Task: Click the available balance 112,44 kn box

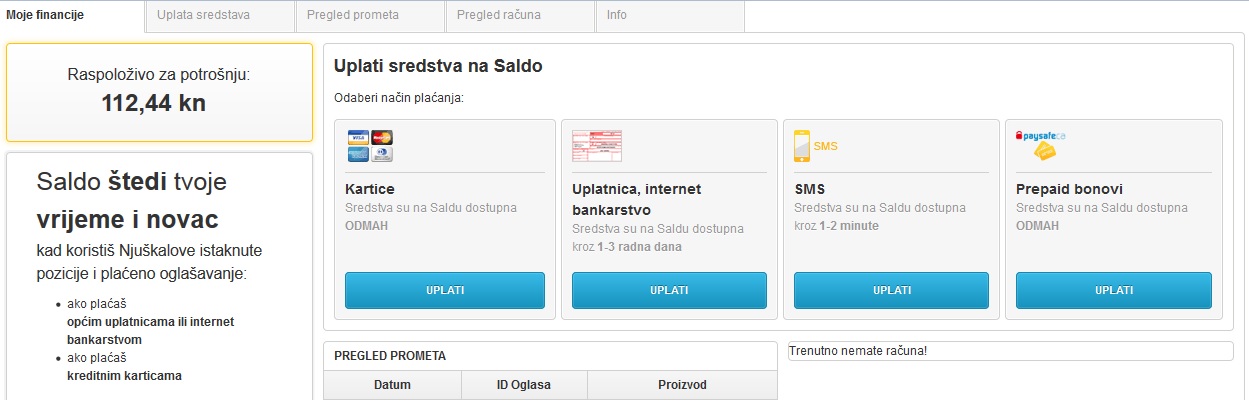Action: (x=159, y=92)
